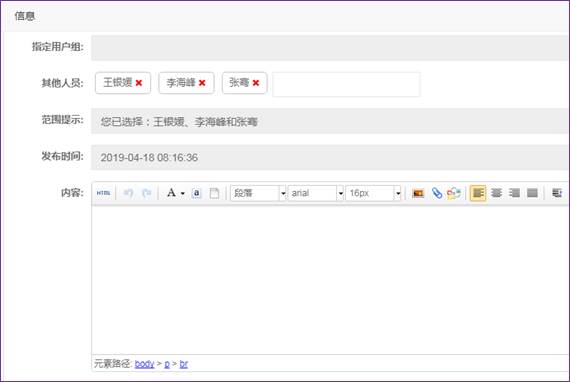Remove 李海峰 from other personnel

coord(202,83)
